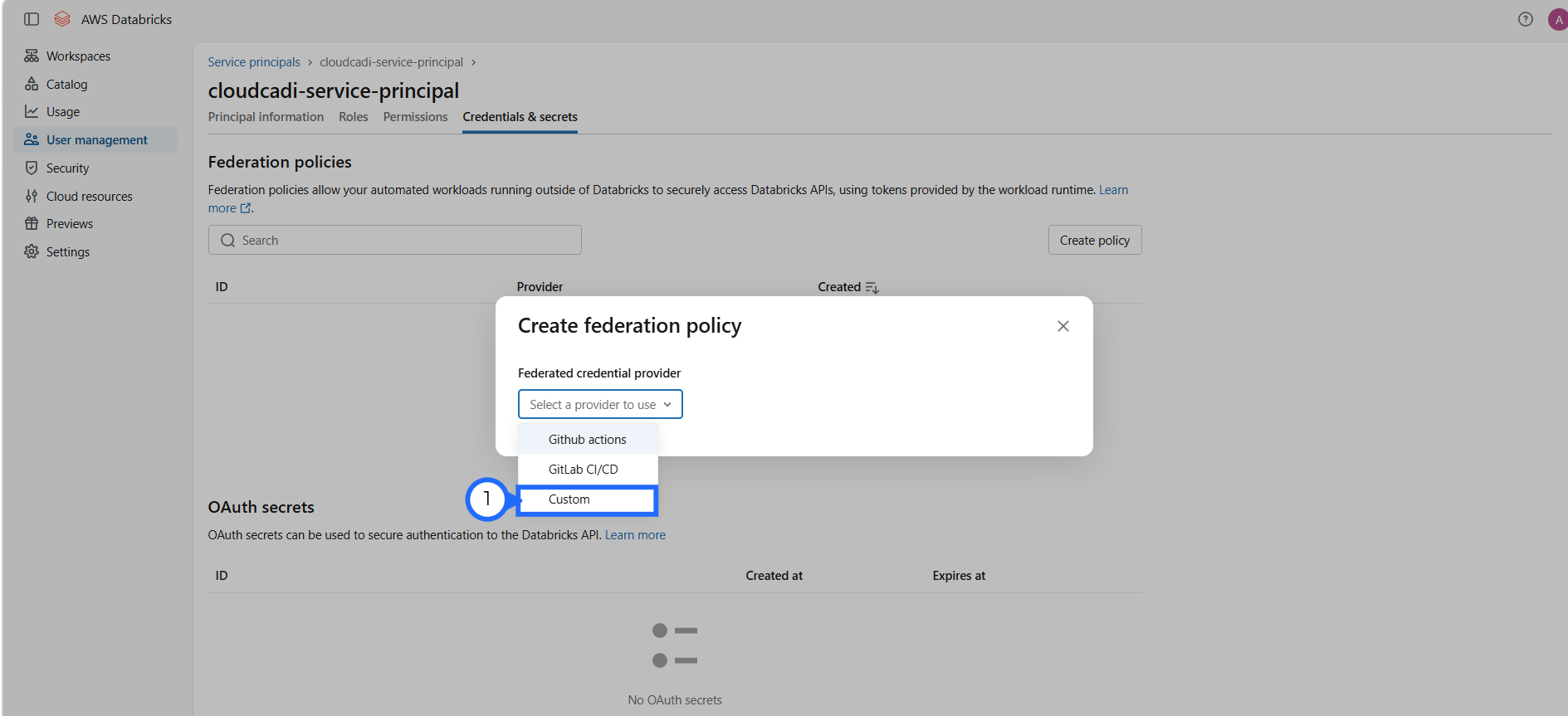Click the Created at column header

tap(774, 576)
